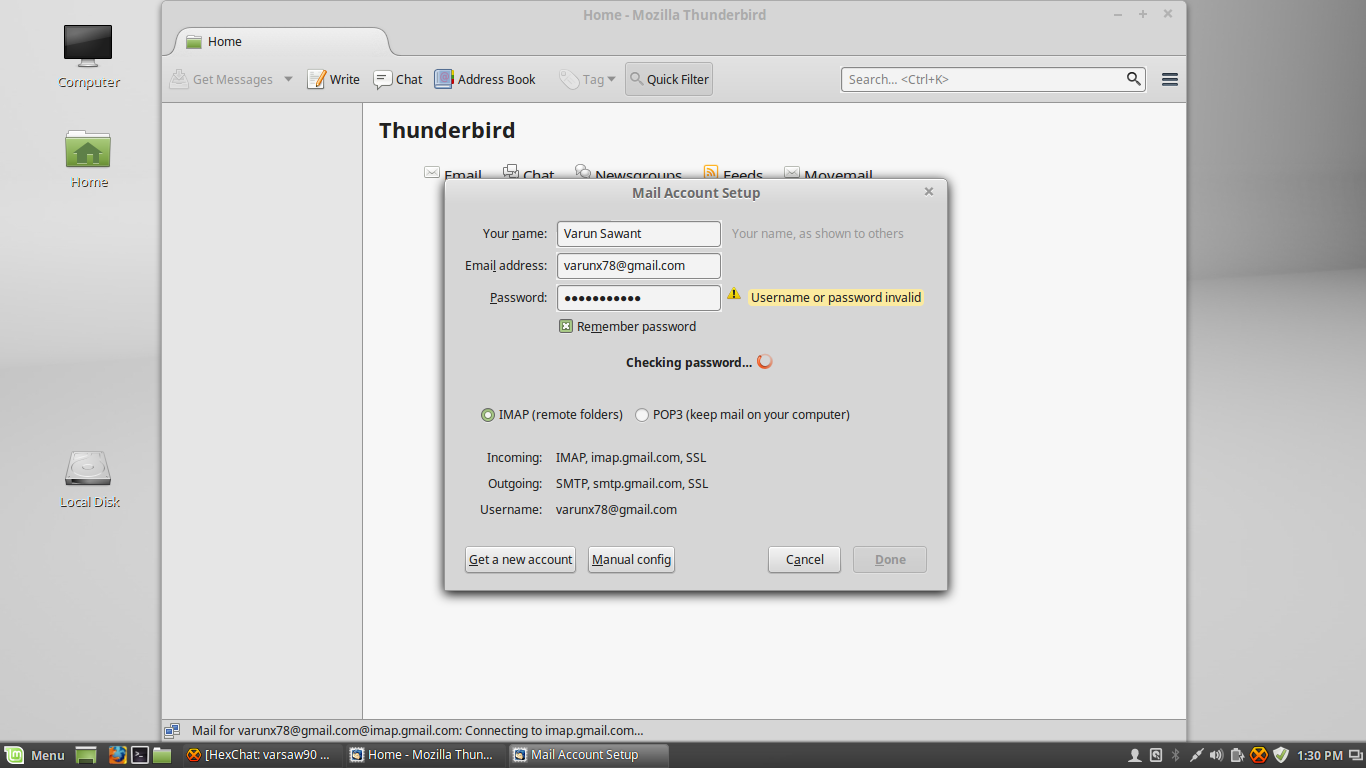The image size is (1366, 768).
Task: Close the Mail Account Setup dialog with X
Action: [929, 191]
